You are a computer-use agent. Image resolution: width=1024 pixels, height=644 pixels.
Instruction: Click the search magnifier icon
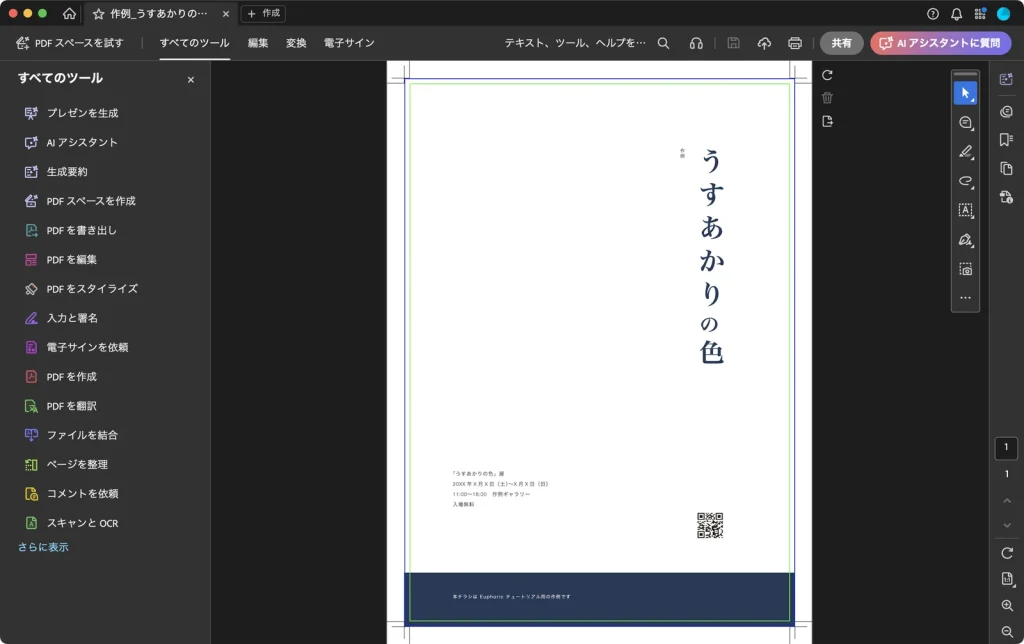coord(663,43)
